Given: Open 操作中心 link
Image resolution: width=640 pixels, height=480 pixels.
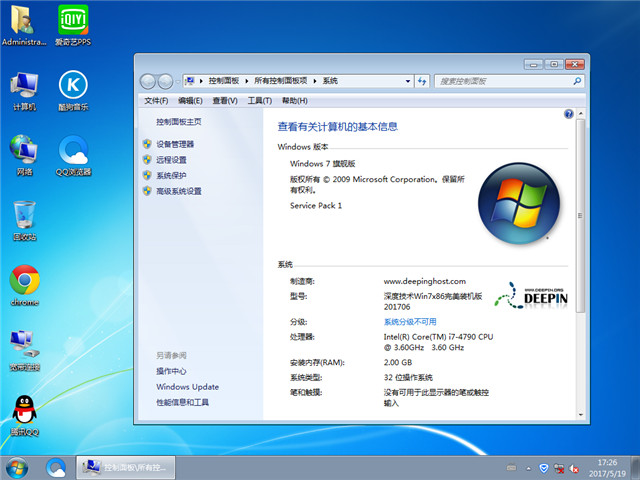Looking at the screenshot, I should tap(171, 371).
